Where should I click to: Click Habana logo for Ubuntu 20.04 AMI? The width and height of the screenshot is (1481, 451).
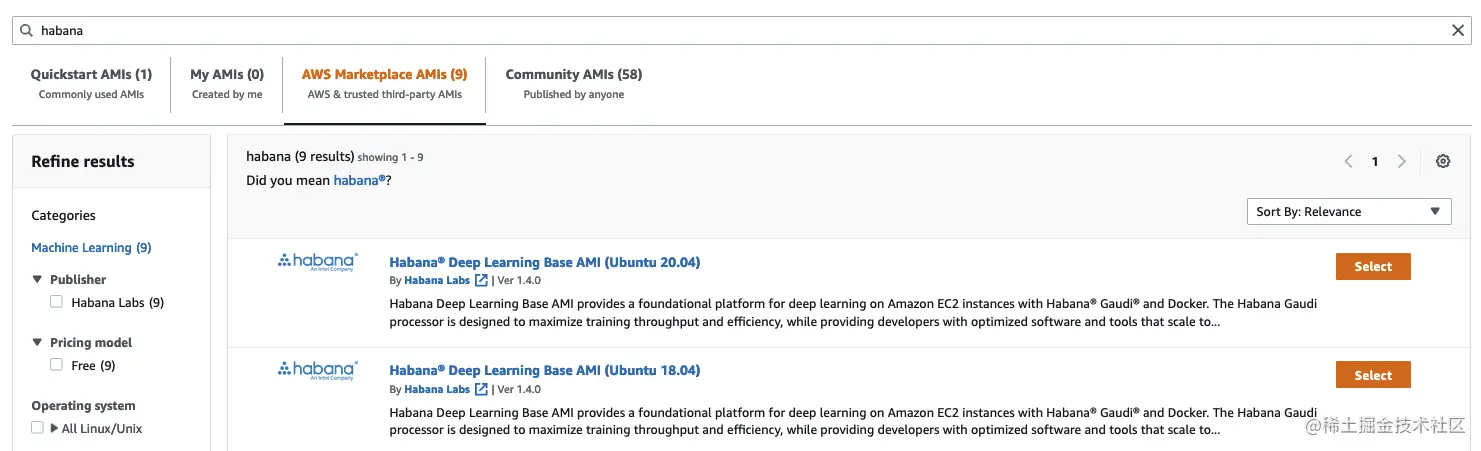tap(317, 262)
